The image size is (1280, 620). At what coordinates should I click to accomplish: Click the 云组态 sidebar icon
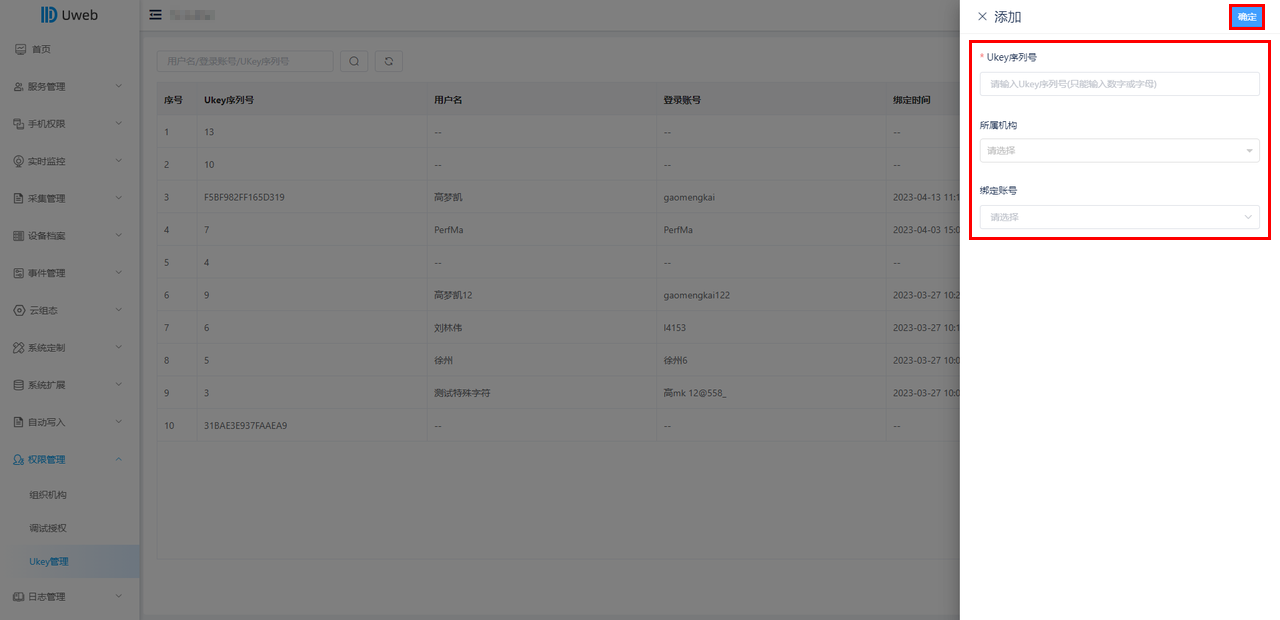[x=18, y=310]
